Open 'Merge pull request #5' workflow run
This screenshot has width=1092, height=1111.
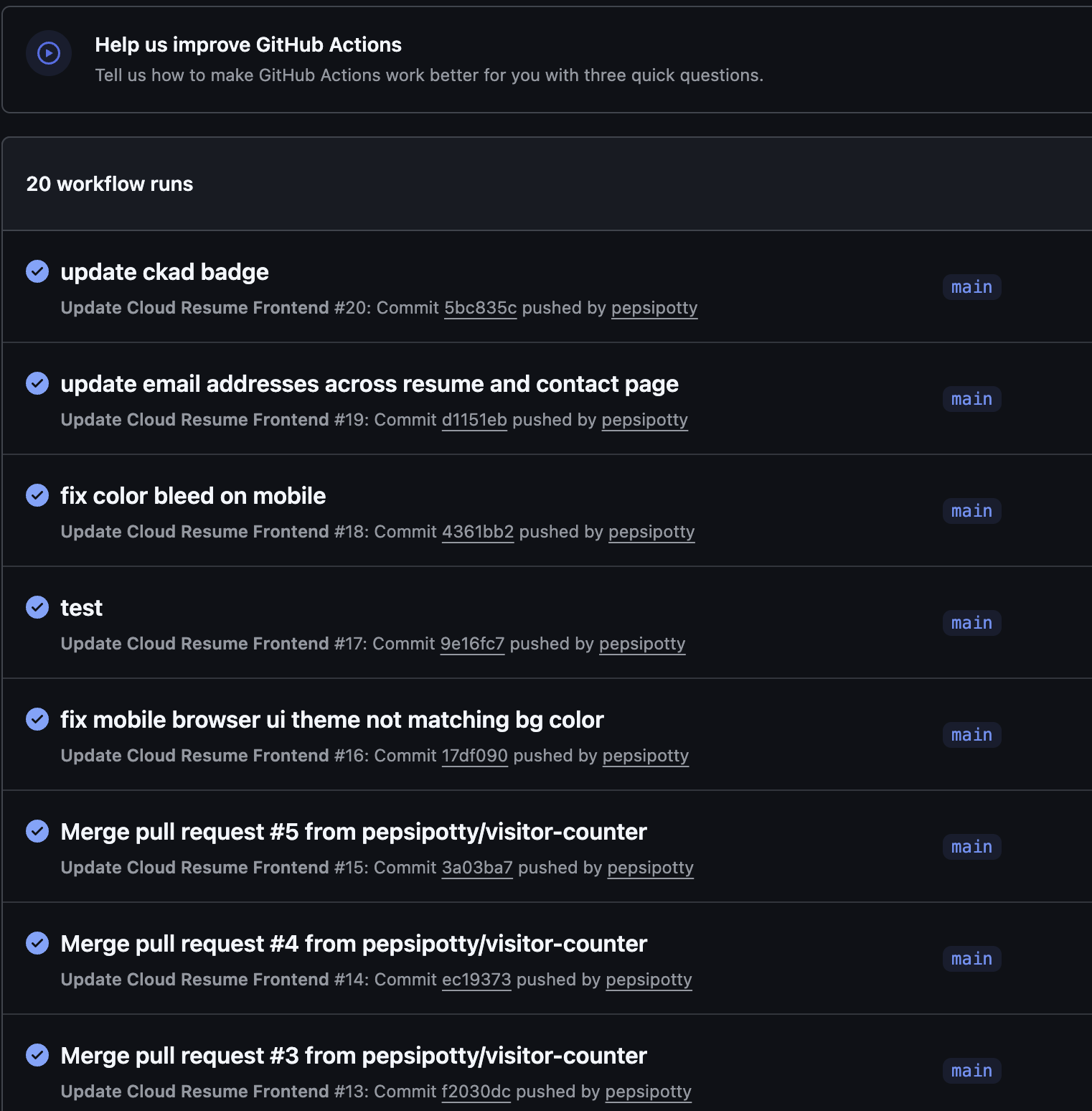[354, 832]
